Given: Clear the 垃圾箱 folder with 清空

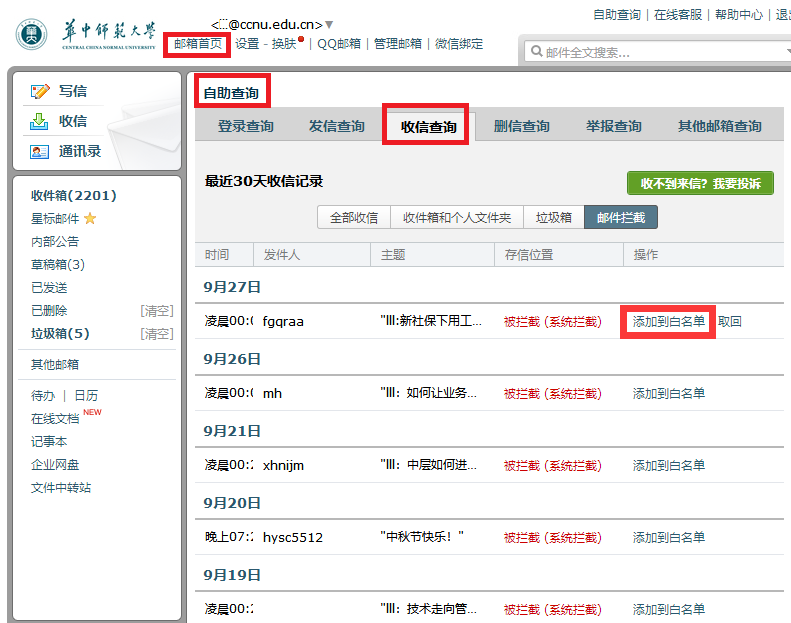Looking at the screenshot, I should 157,333.
